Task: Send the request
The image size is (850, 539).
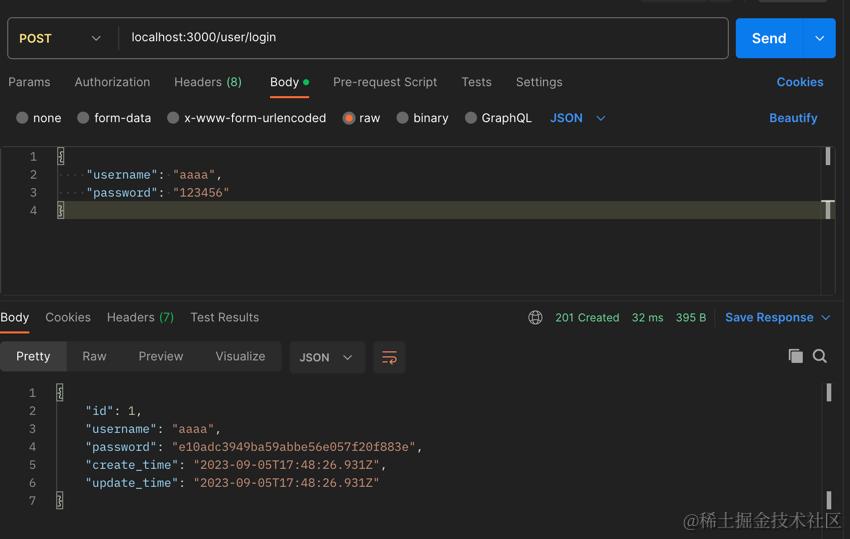Action: [x=769, y=38]
